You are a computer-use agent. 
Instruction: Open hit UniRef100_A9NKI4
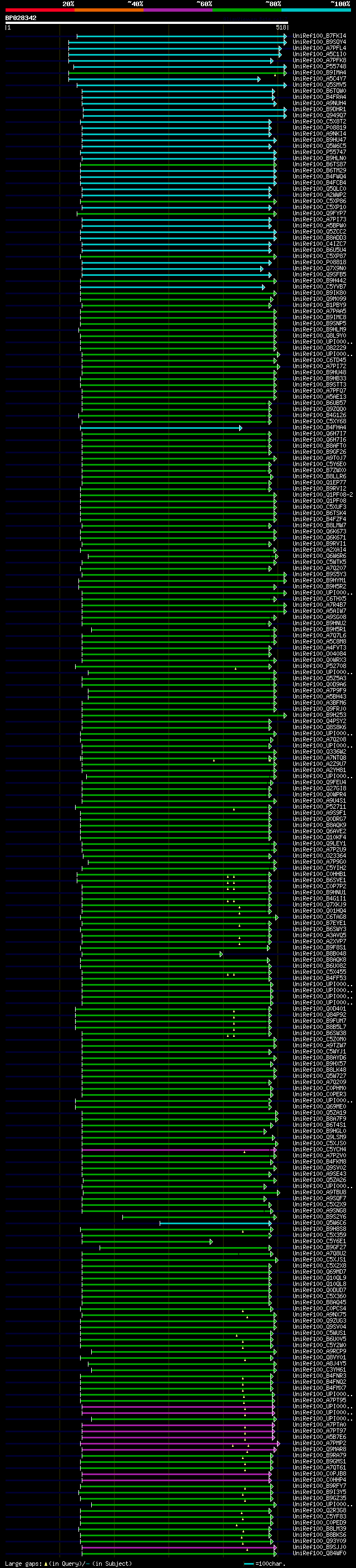pyautogui.click(x=319, y=134)
